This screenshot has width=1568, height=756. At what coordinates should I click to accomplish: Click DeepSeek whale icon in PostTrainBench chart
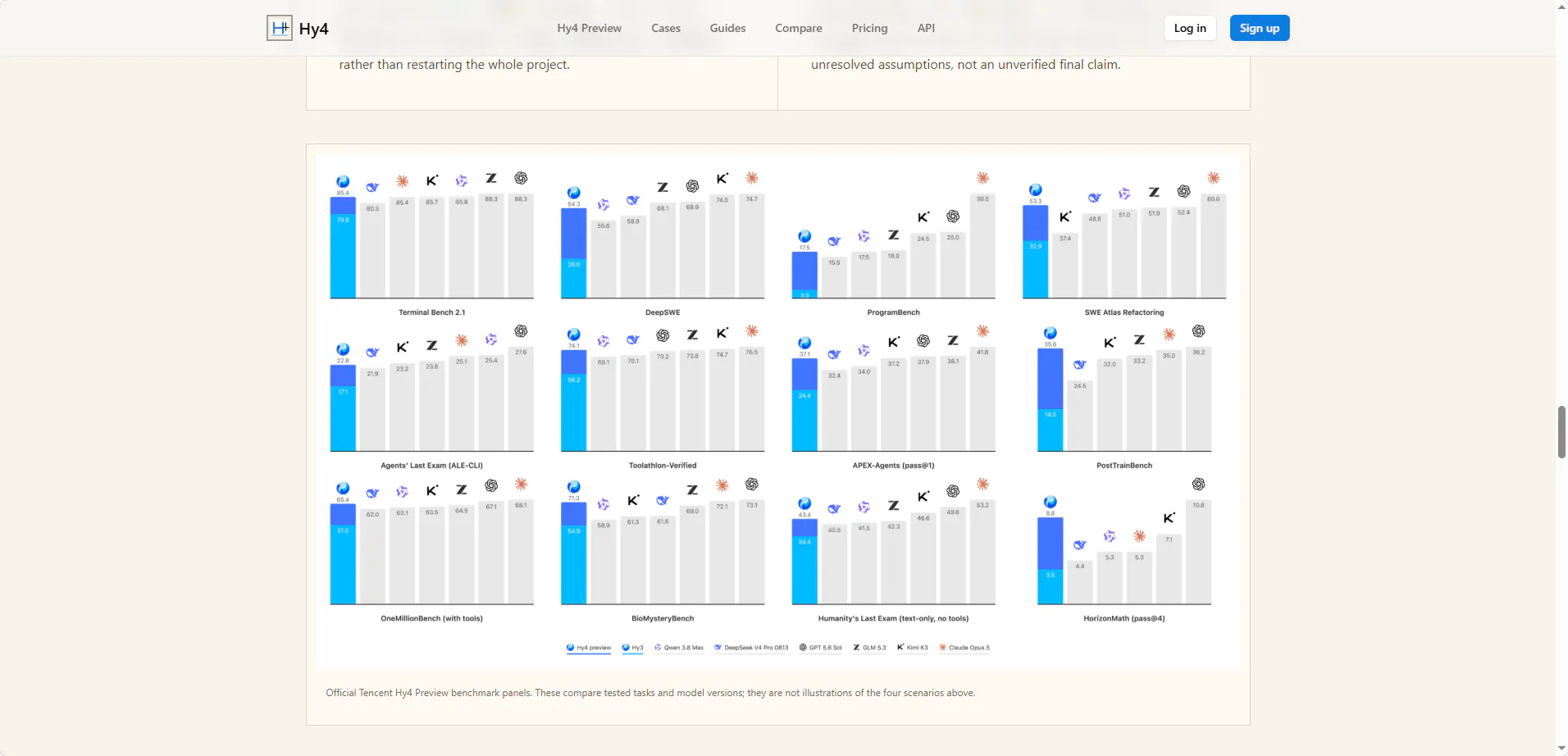click(x=1080, y=365)
